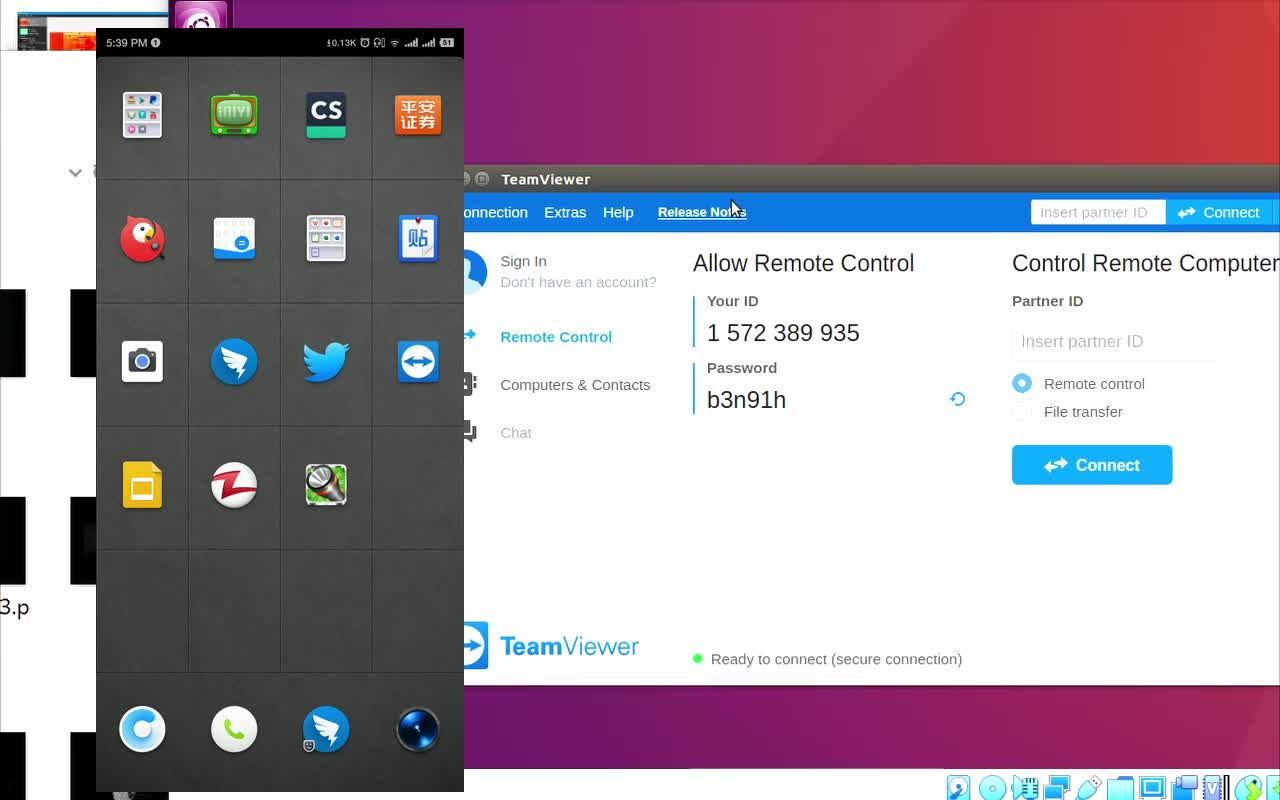The height and width of the screenshot is (800, 1280).
Task: Click the VirtualBox mouse integration status icon
Action: point(1248,788)
